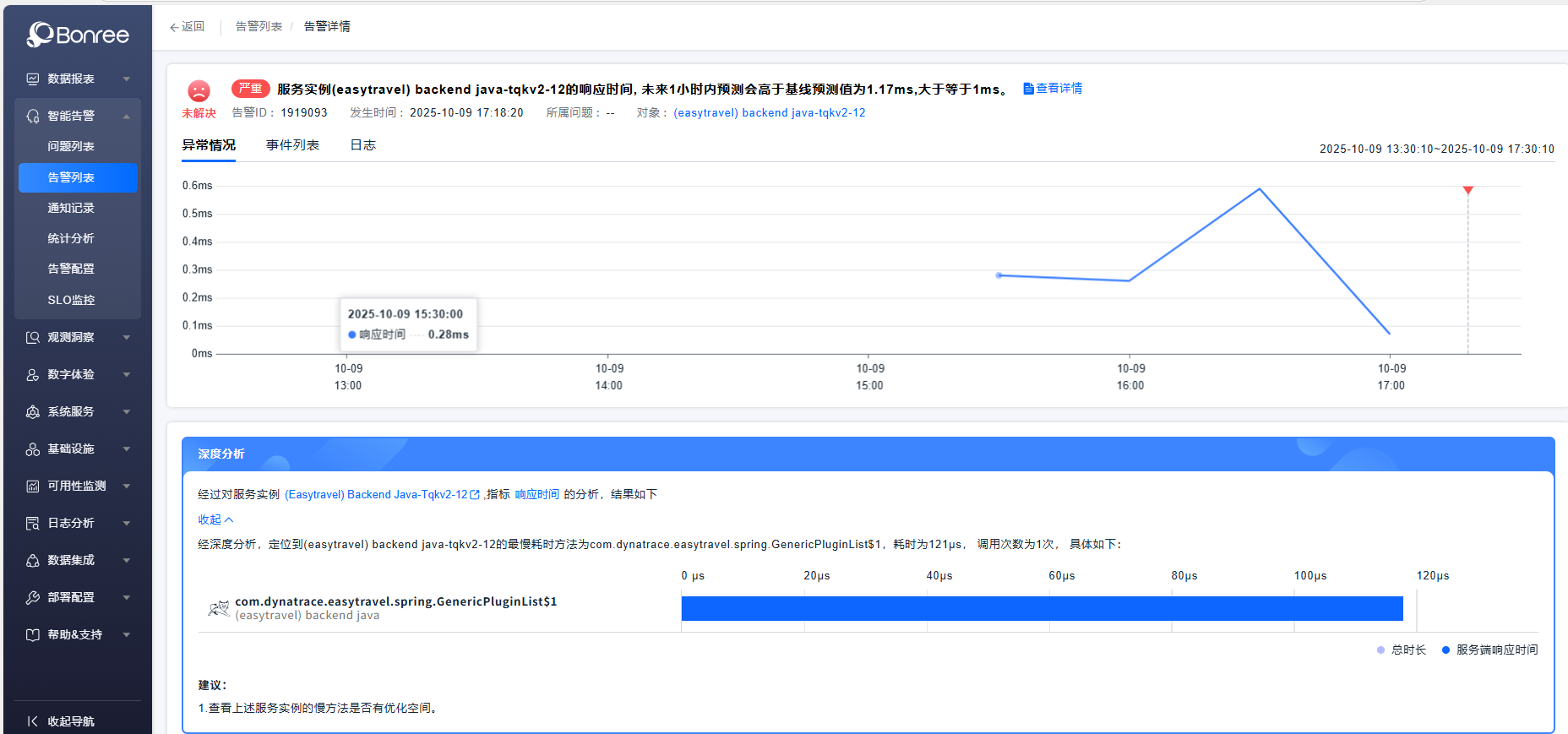Click the 查看详情 document icon
This screenshot has width=1568, height=734.
[1028, 89]
